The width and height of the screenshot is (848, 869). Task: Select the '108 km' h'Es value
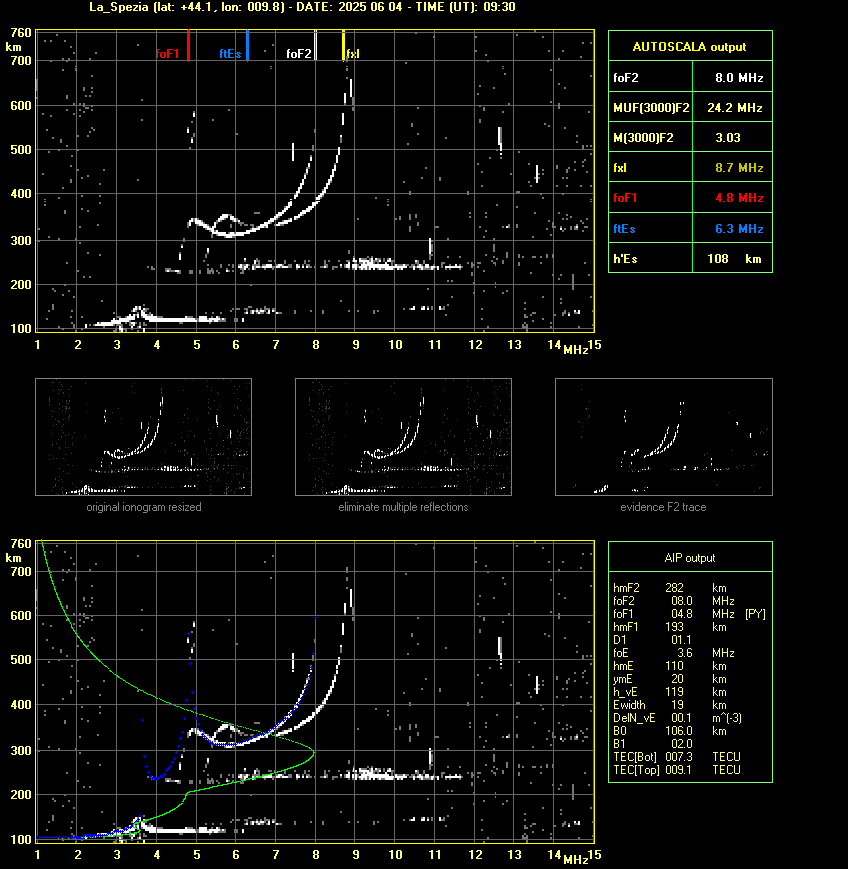[x=734, y=259]
